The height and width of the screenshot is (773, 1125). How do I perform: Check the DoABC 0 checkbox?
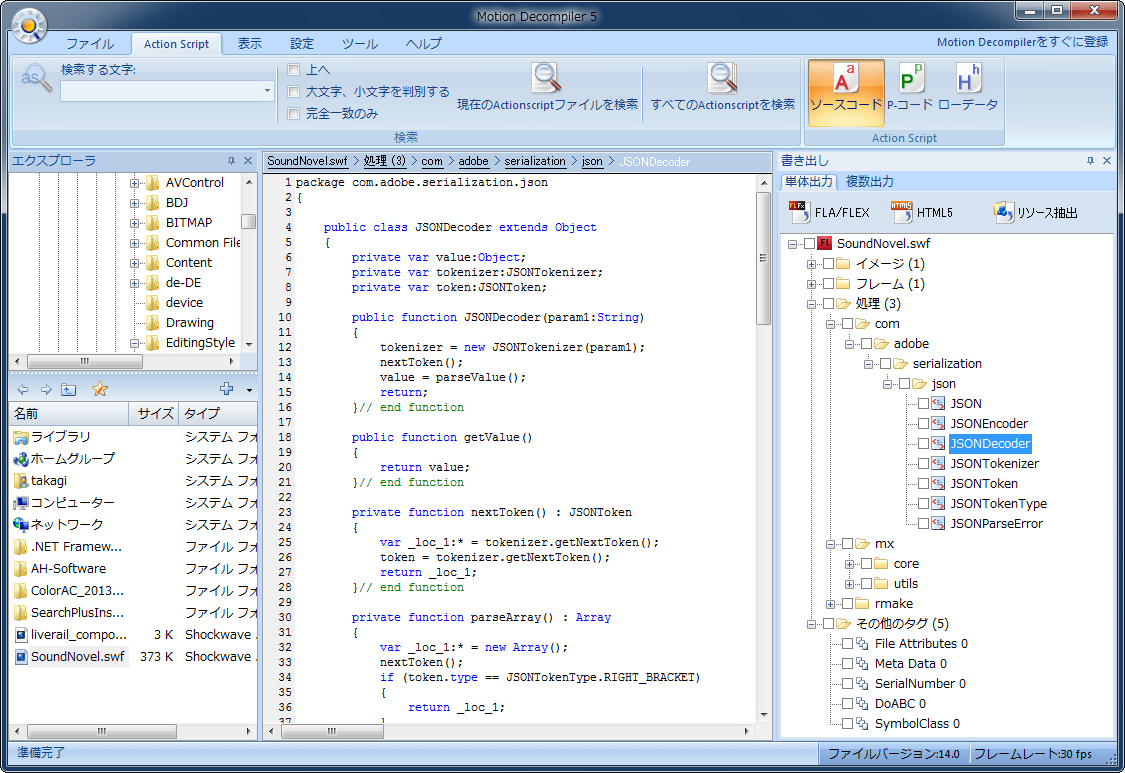click(x=847, y=703)
